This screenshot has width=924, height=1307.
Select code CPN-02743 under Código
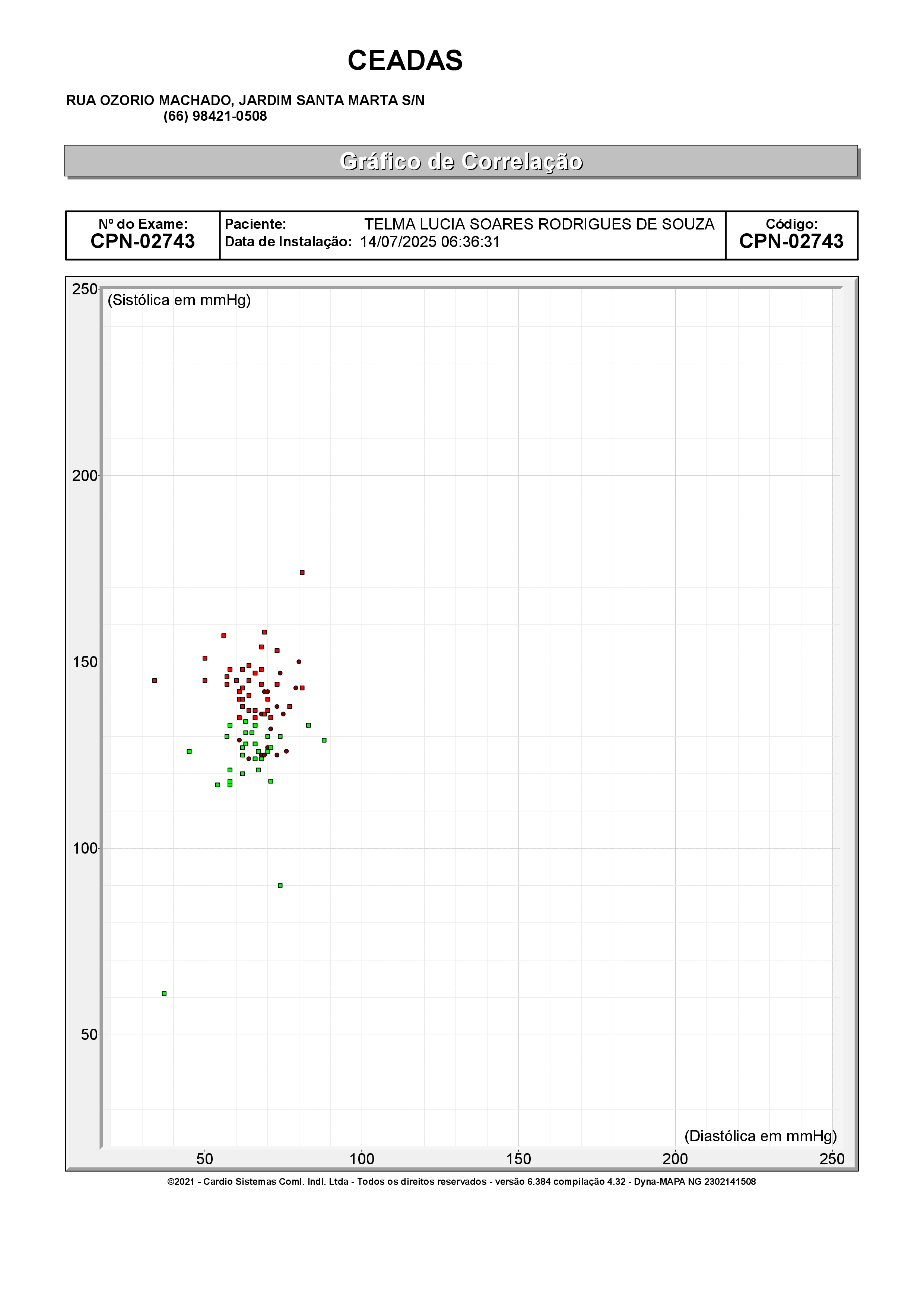(x=791, y=241)
